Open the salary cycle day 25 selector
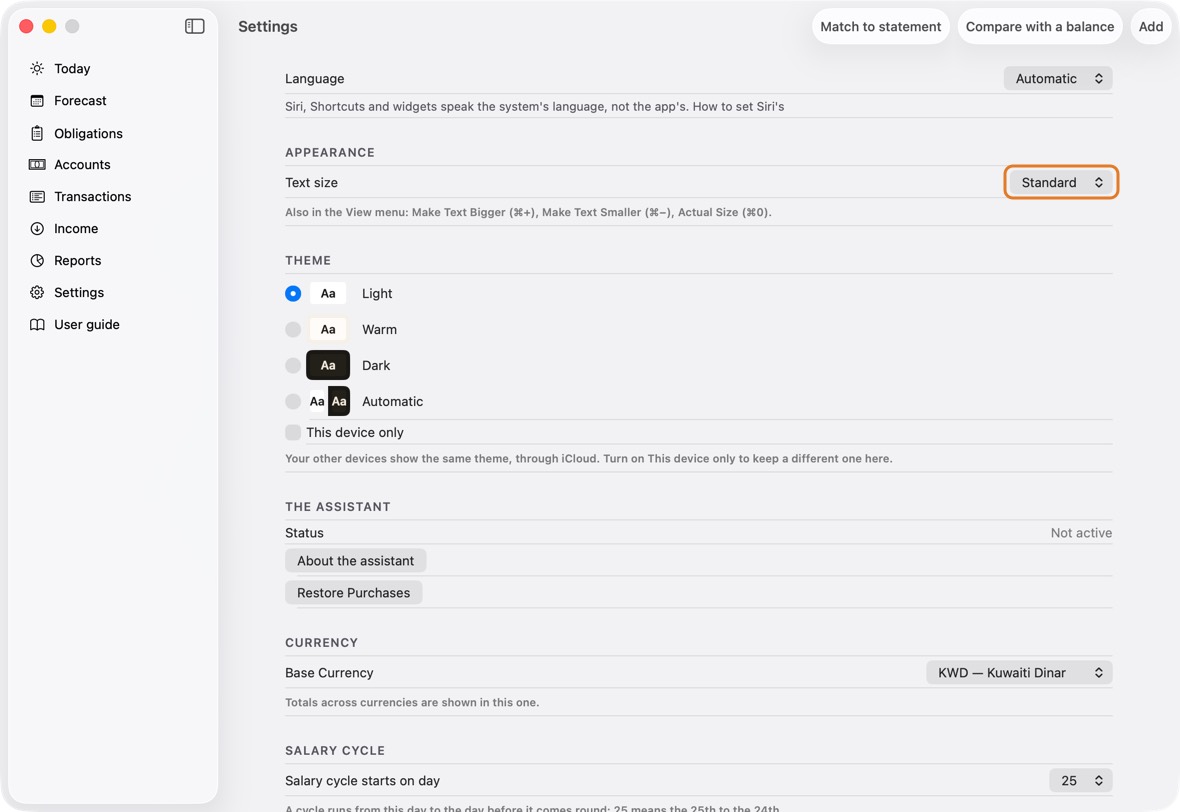Image resolution: width=1180 pixels, height=812 pixels. (1081, 780)
